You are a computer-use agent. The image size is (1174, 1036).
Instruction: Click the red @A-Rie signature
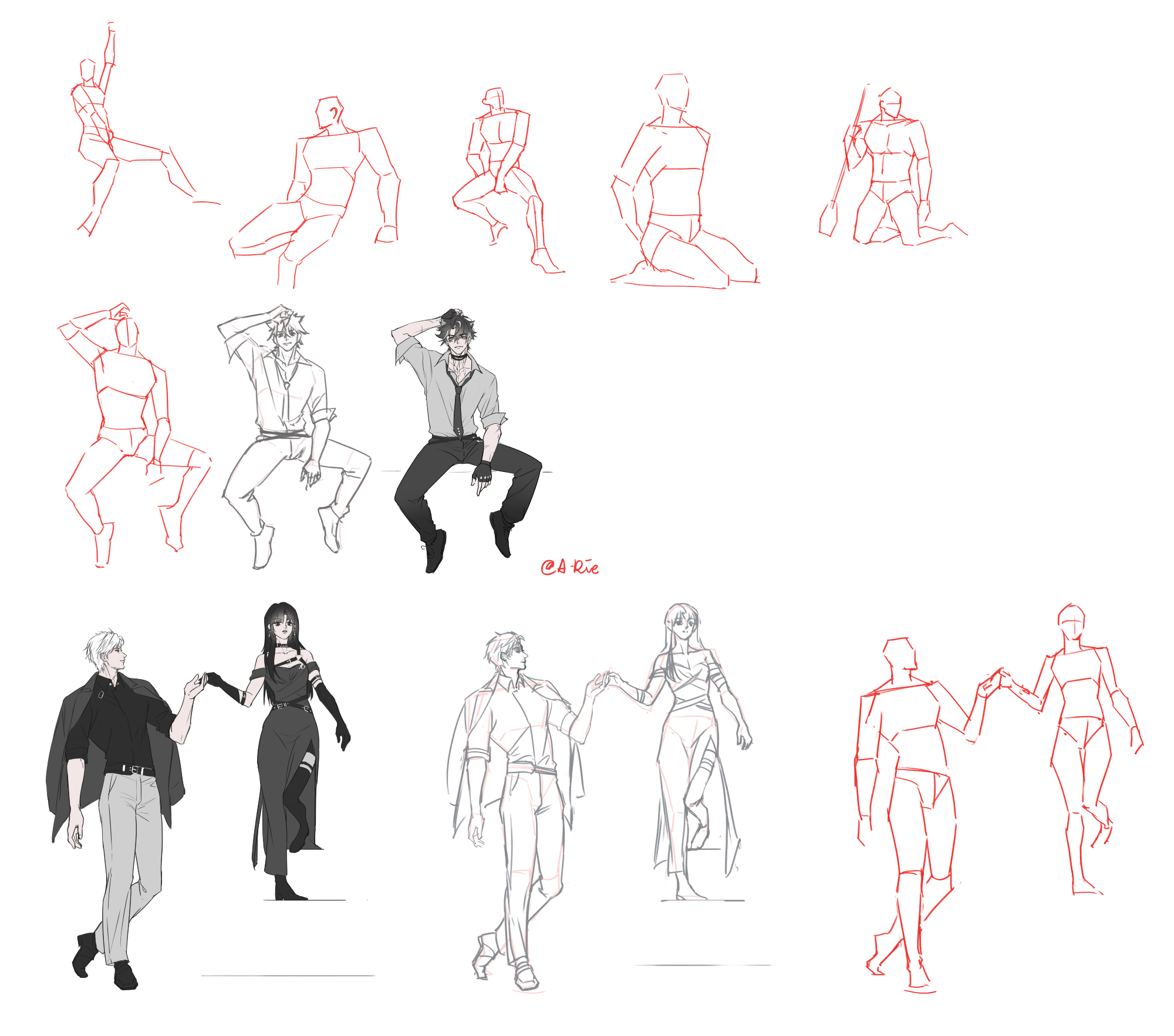[569, 567]
